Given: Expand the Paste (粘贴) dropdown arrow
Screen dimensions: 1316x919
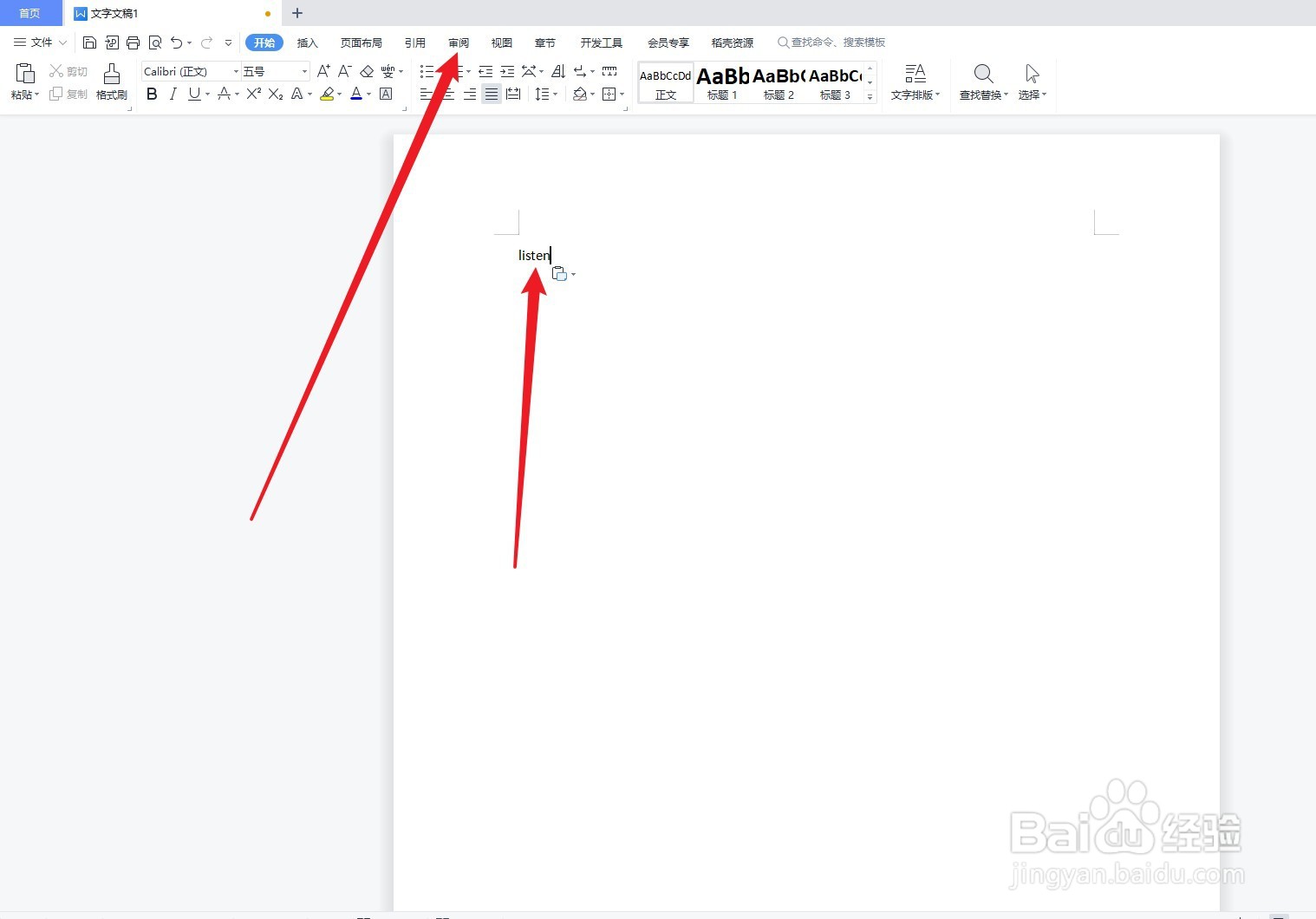Looking at the screenshot, I should pyautogui.click(x=37, y=95).
